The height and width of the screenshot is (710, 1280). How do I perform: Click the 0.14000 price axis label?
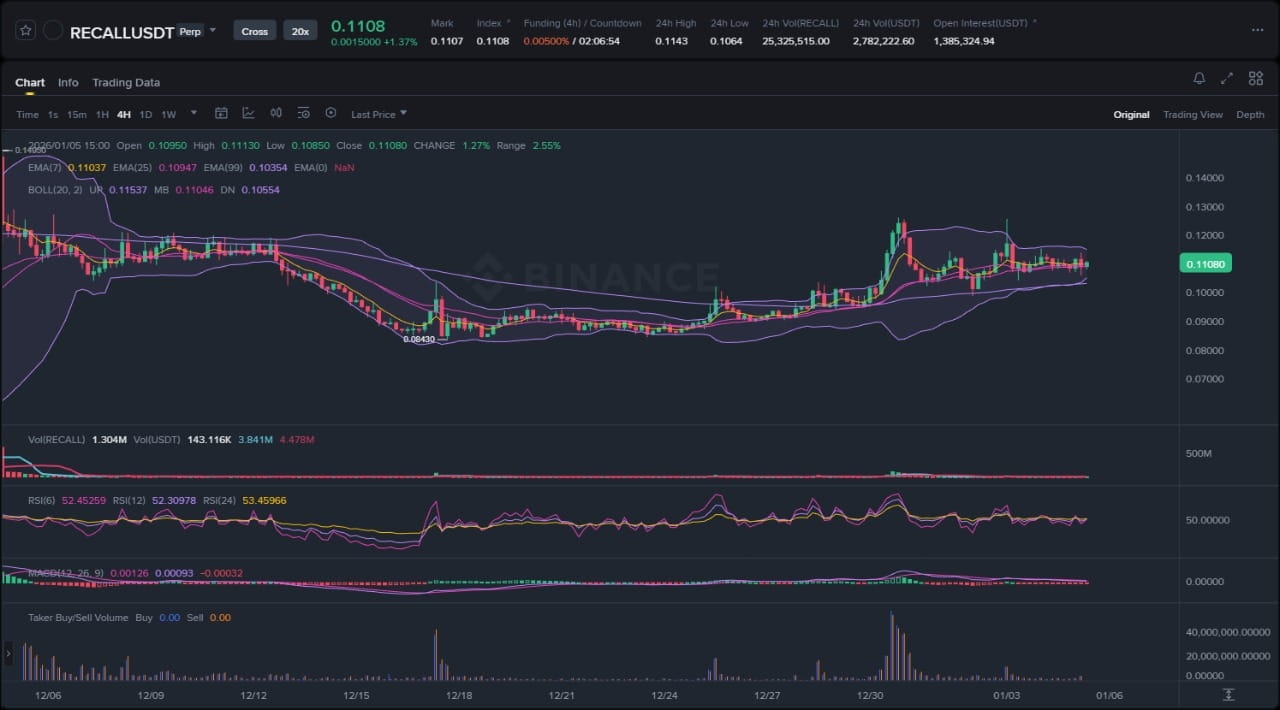1204,178
